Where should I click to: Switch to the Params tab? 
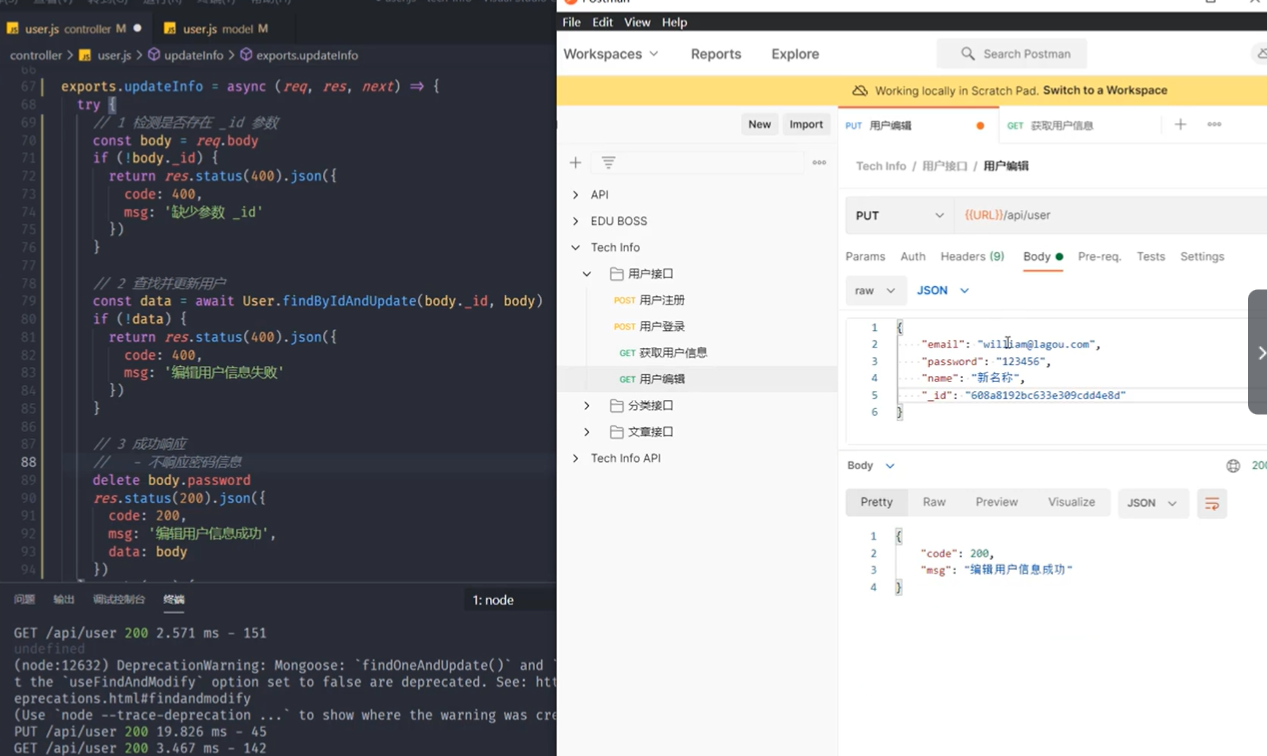pos(865,257)
